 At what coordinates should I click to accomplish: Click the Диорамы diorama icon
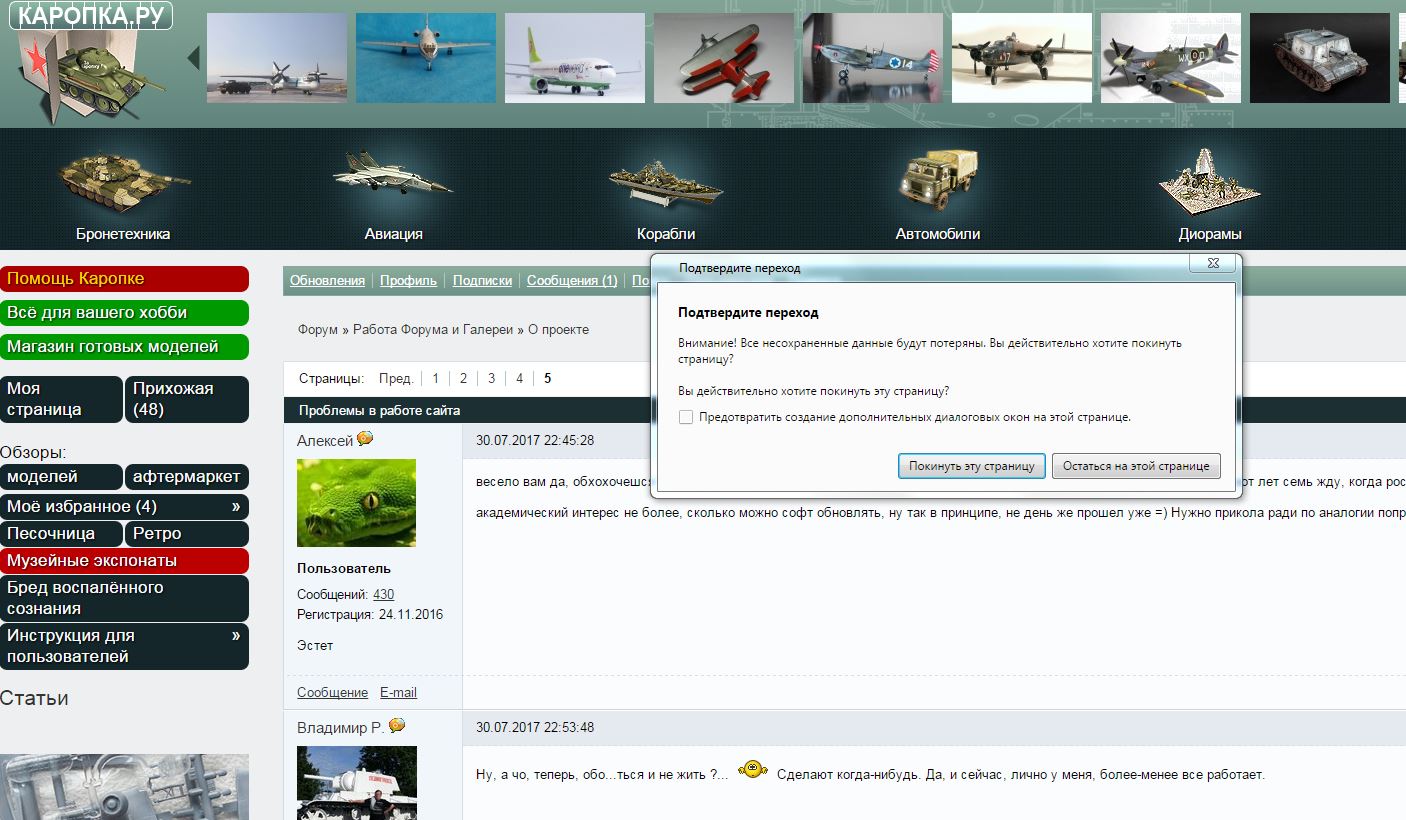pos(1209,182)
